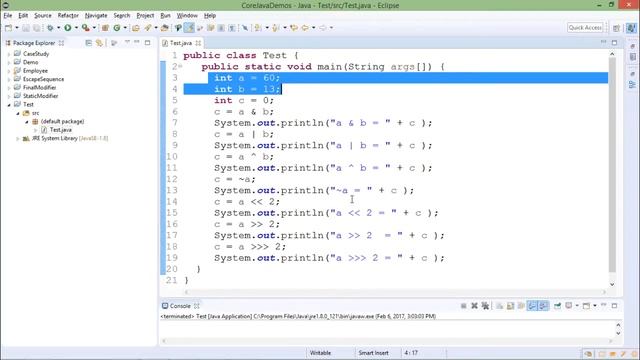Image resolution: width=640 pixels, height=360 pixels.
Task: Expand the Employee project
Action: 9,71
